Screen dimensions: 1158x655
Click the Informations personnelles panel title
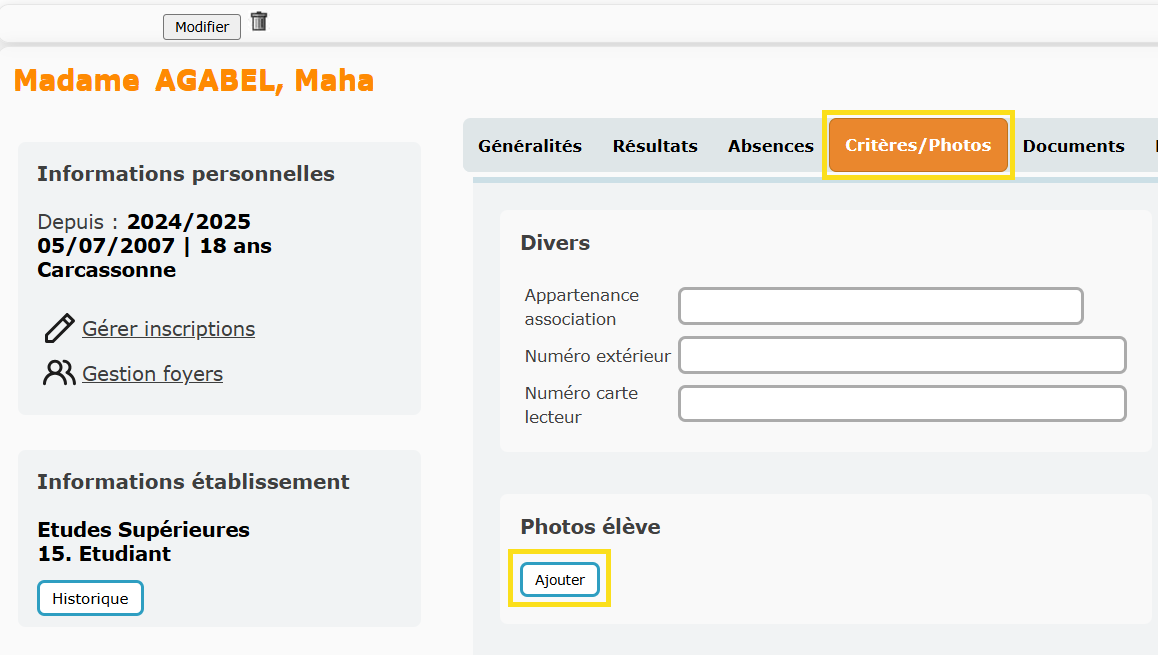point(186,174)
